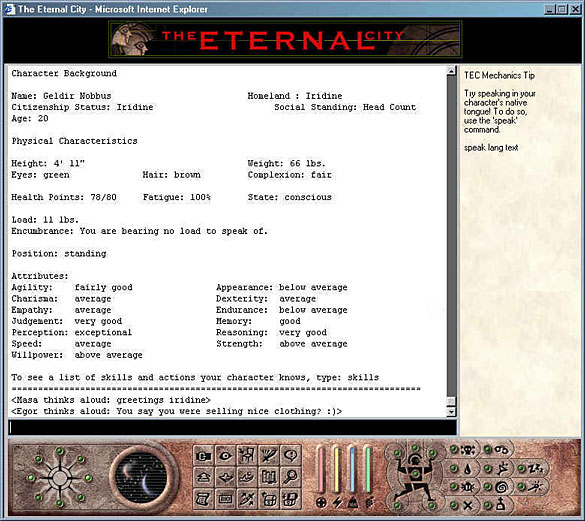Click the treasure chest icon

click(x=269, y=499)
